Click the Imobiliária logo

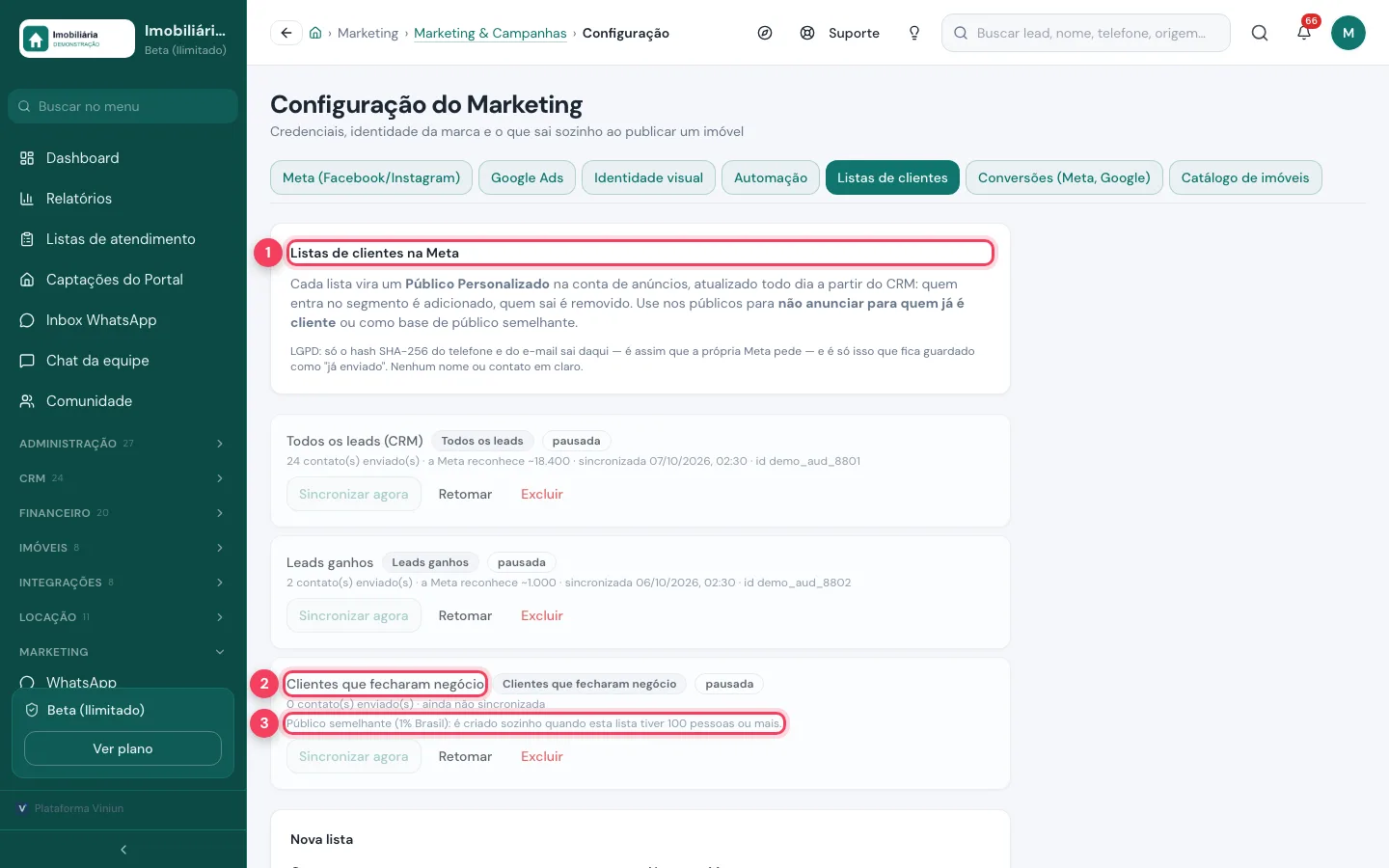tap(77, 39)
